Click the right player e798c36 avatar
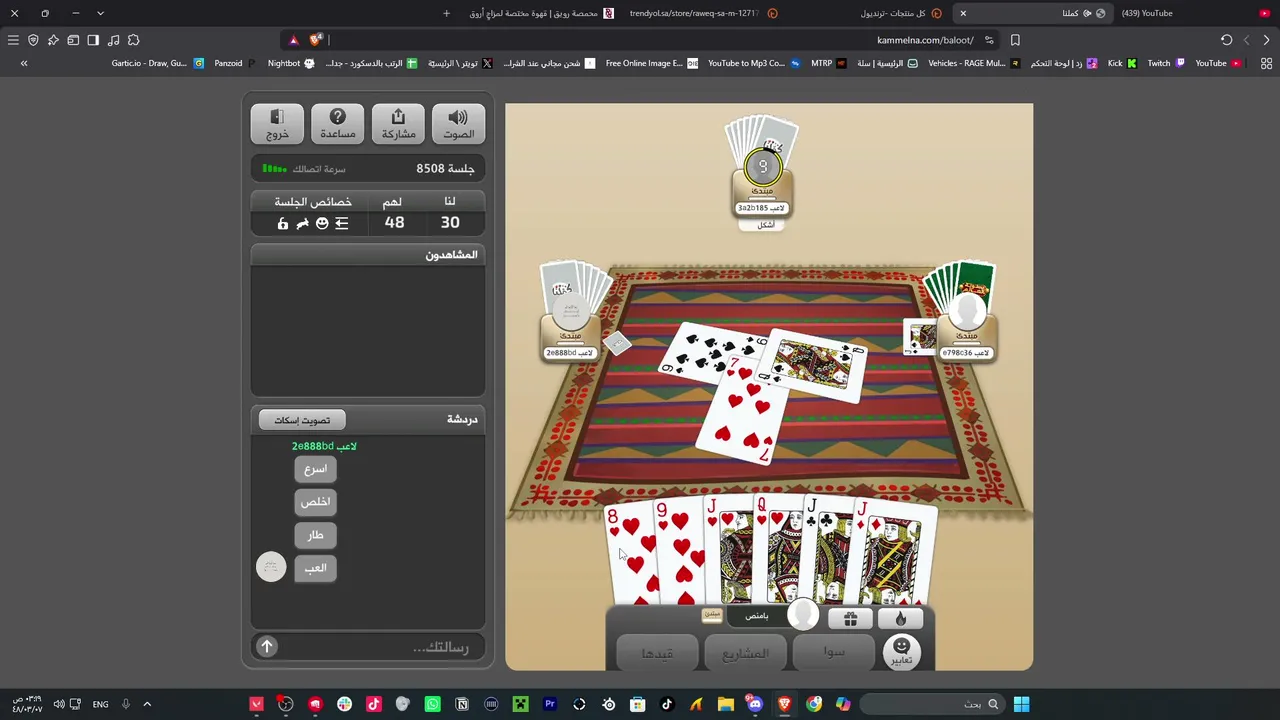 pyautogui.click(x=967, y=312)
